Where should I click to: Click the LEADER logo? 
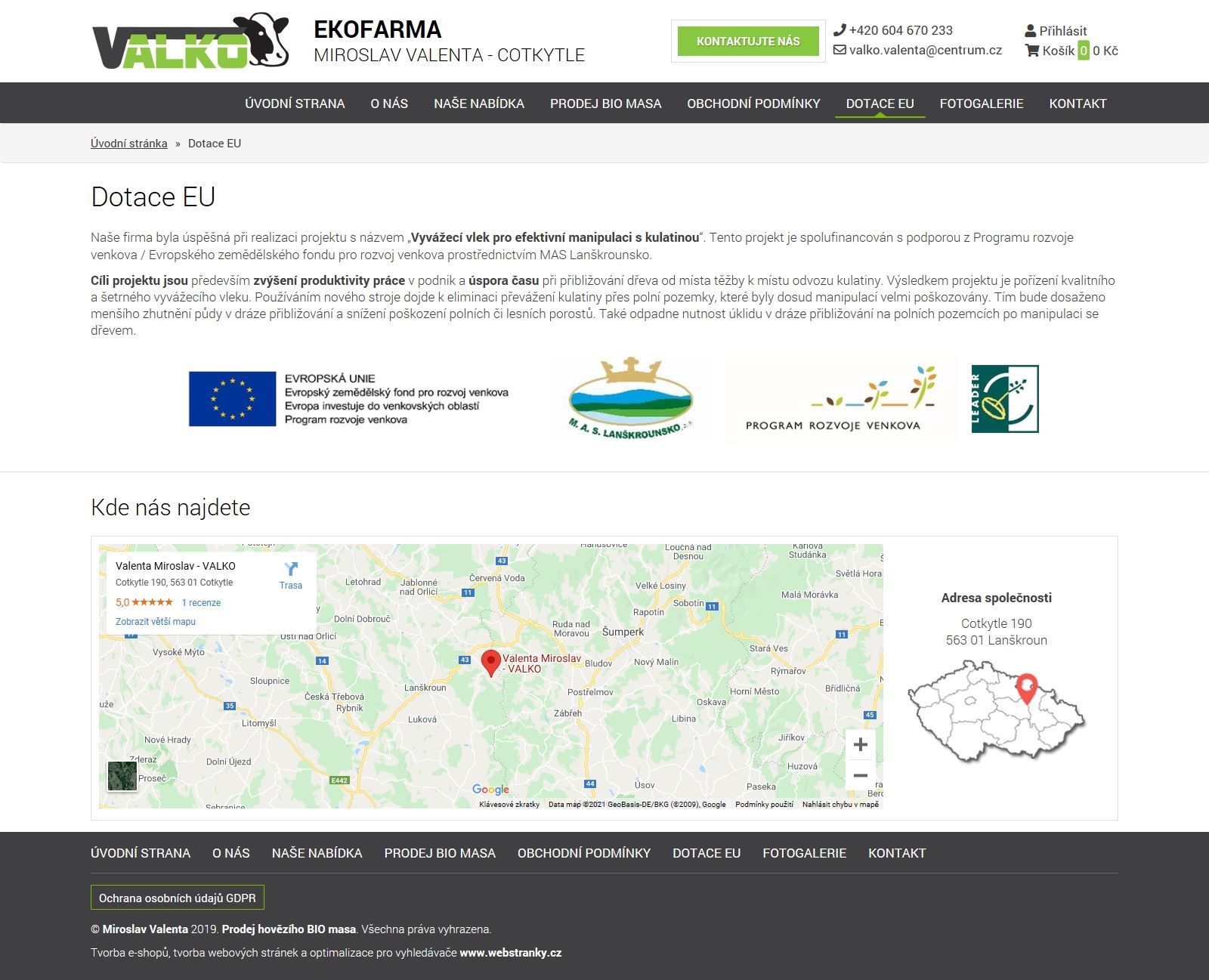pyautogui.click(x=1005, y=398)
